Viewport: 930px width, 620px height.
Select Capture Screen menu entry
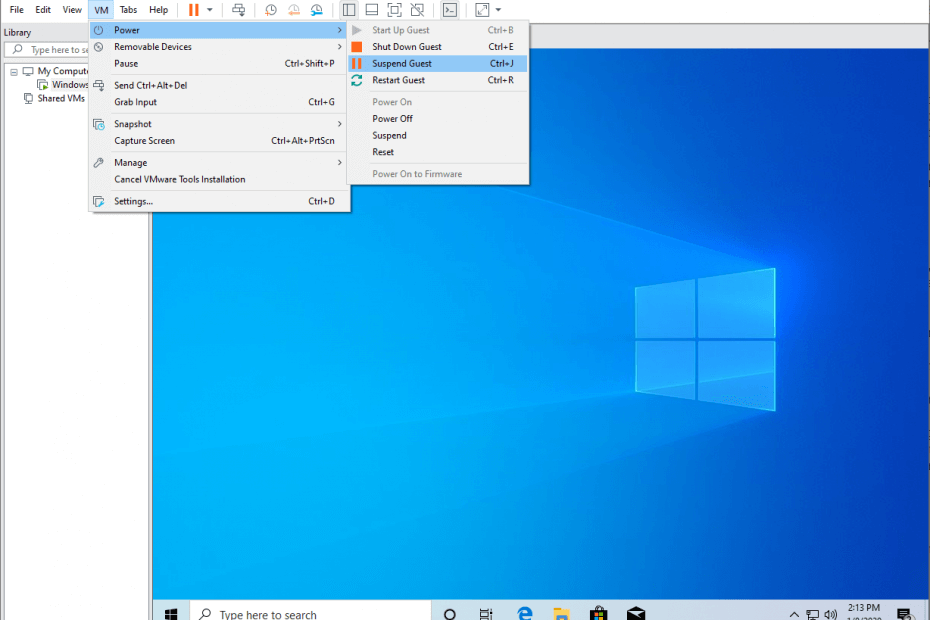pos(219,141)
